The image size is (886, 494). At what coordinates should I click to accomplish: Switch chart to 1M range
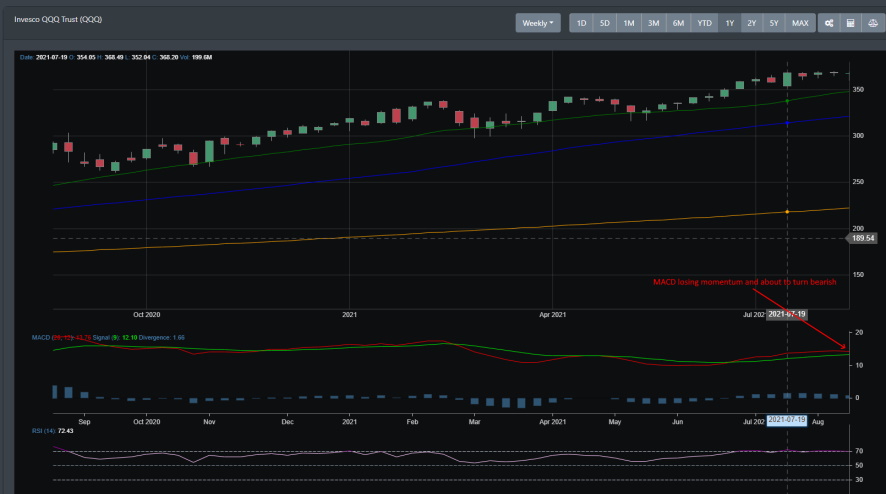coord(629,23)
